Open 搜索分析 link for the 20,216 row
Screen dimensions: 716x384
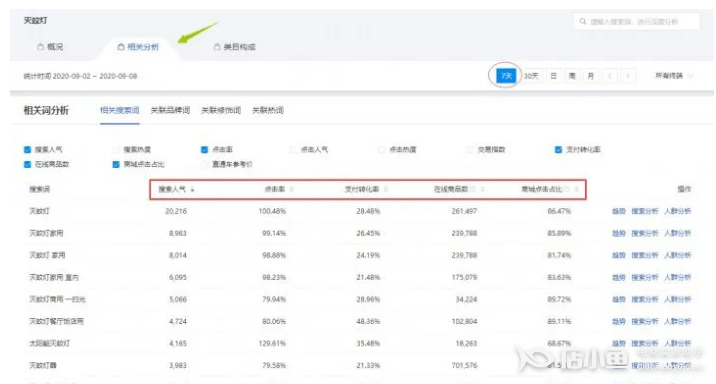coord(645,211)
